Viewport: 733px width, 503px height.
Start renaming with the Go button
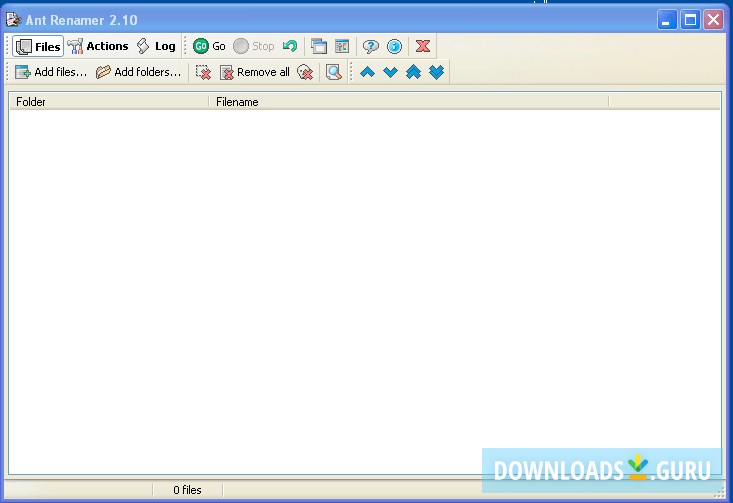209,46
